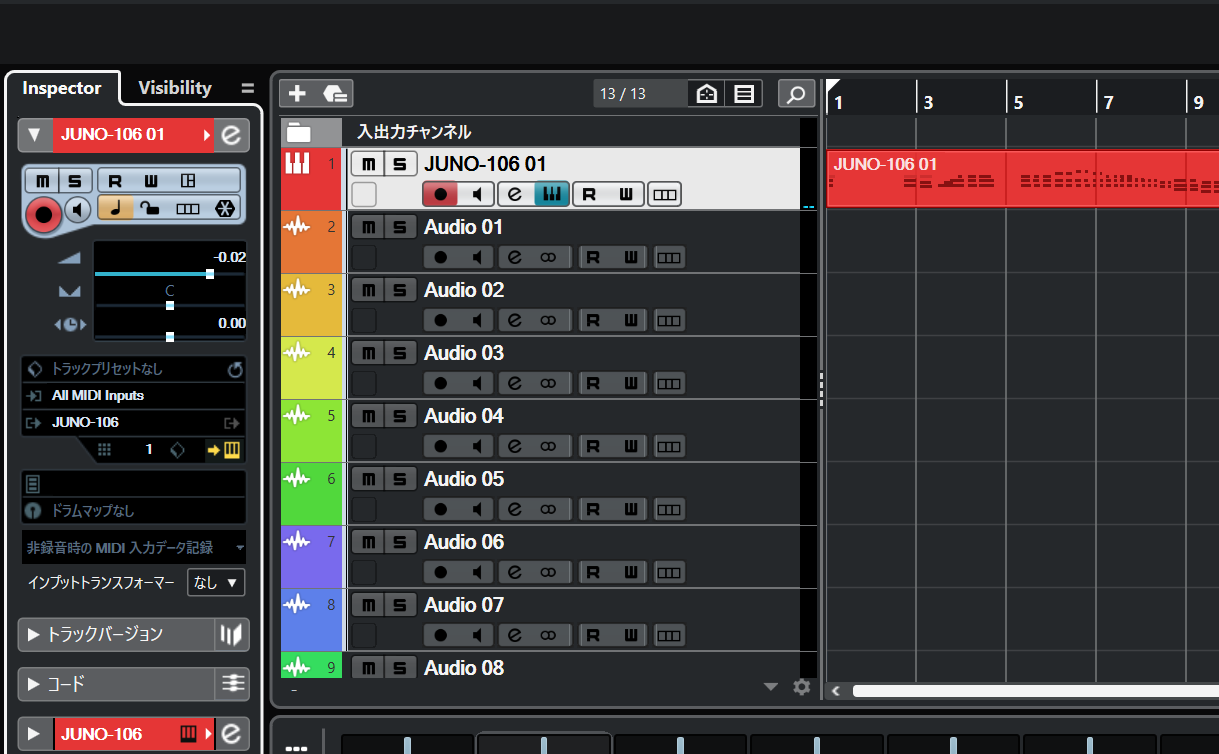Toggle Write automation in Inspector
The width and height of the screenshot is (1219, 754).
click(x=151, y=181)
